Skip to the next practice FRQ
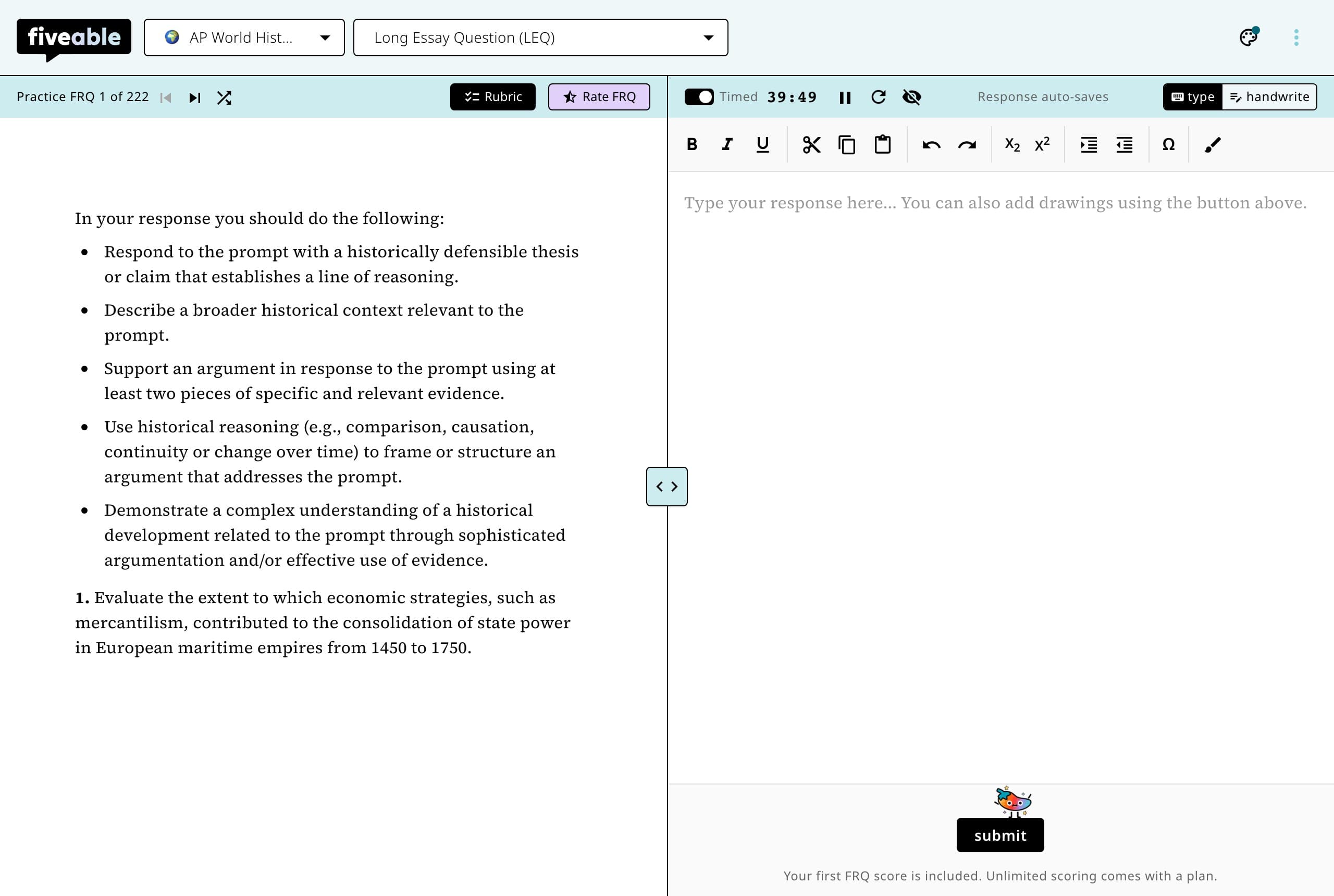 [x=195, y=98]
